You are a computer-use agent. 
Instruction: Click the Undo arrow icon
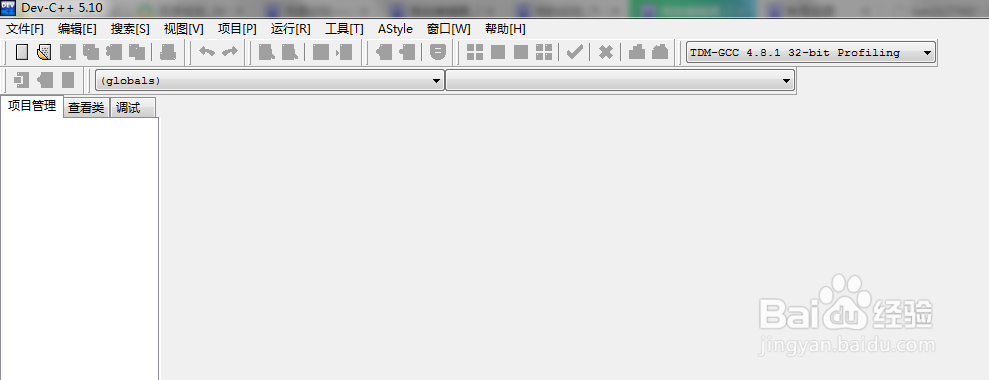coord(207,52)
